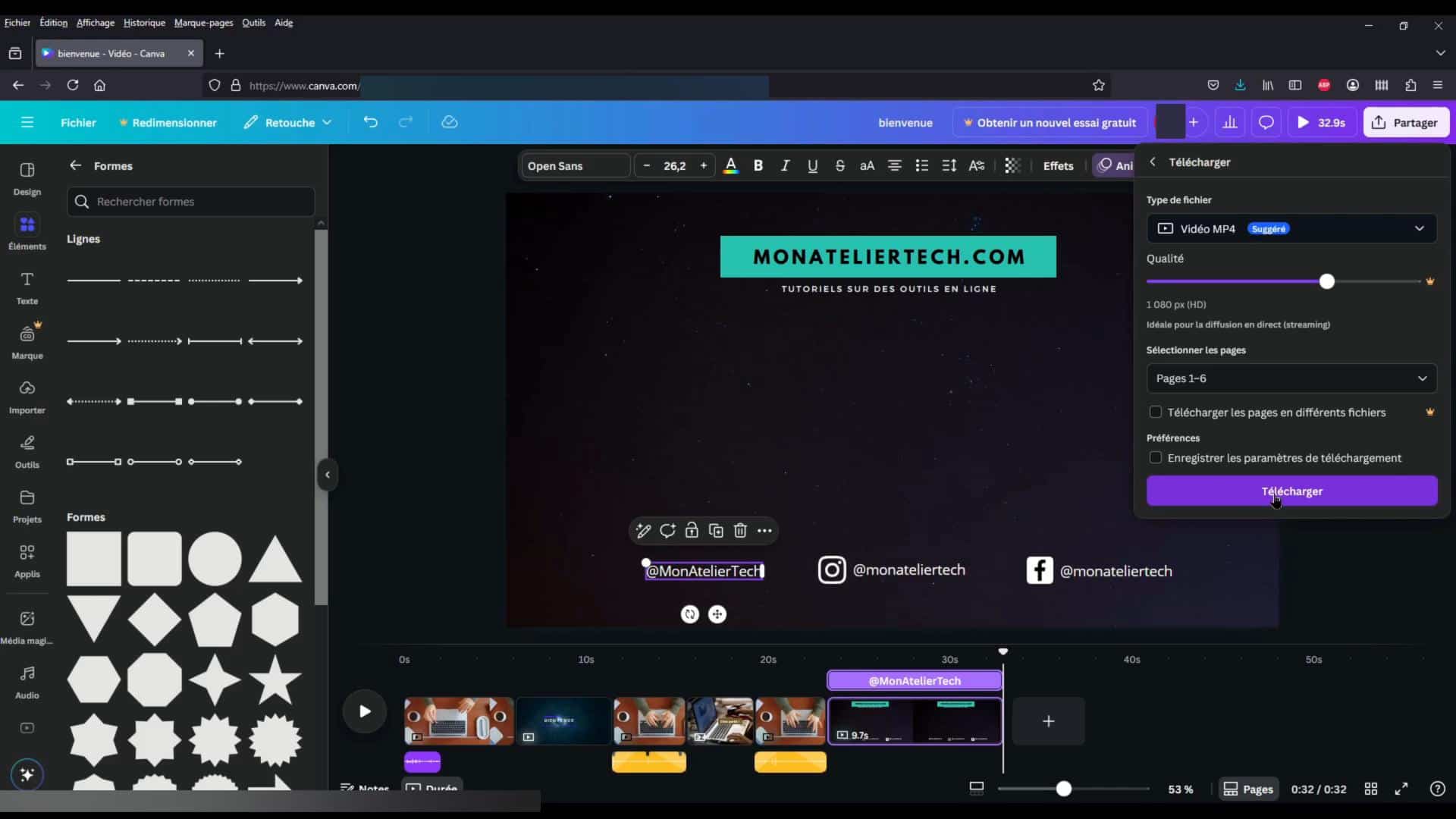
Task: Go back from the Formes panel
Action: [75, 165]
